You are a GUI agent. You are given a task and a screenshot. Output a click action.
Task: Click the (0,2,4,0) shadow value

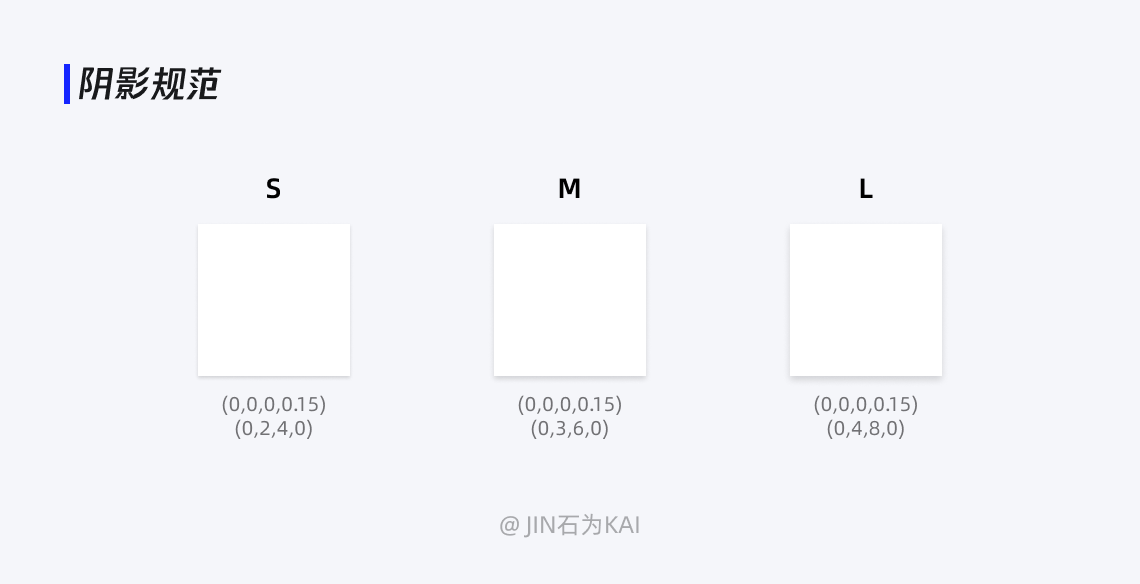click(273, 428)
